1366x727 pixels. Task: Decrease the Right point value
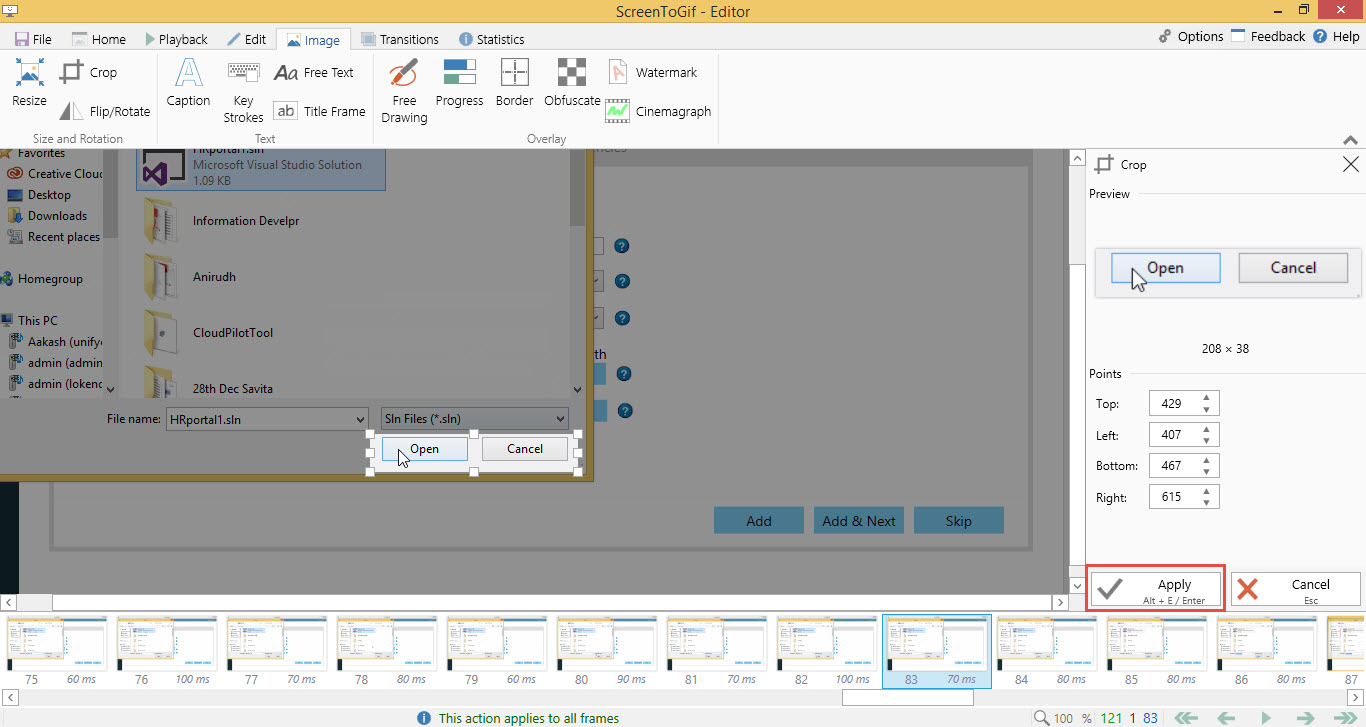[x=1207, y=502]
